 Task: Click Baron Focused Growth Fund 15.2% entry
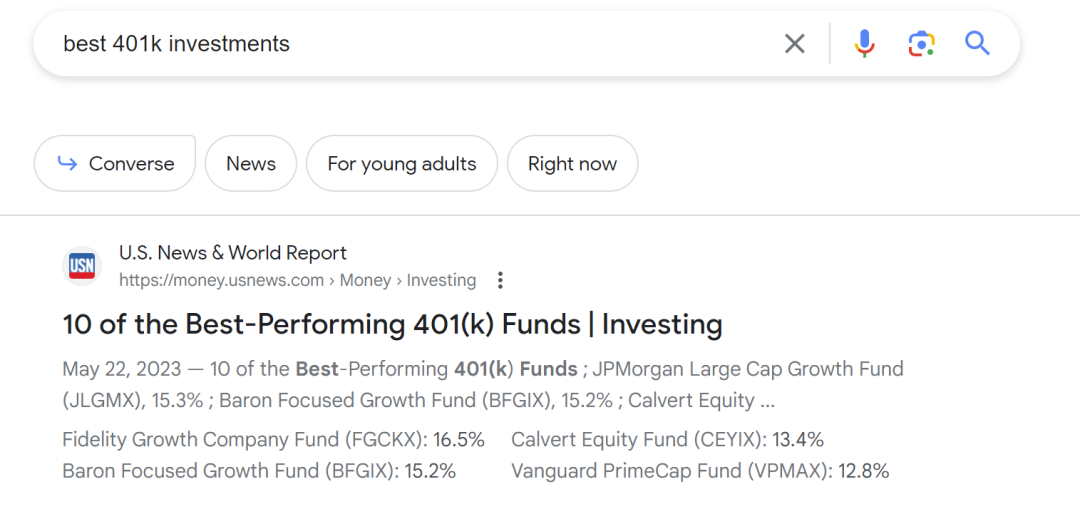pyautogui.click(x=259, y=471)
